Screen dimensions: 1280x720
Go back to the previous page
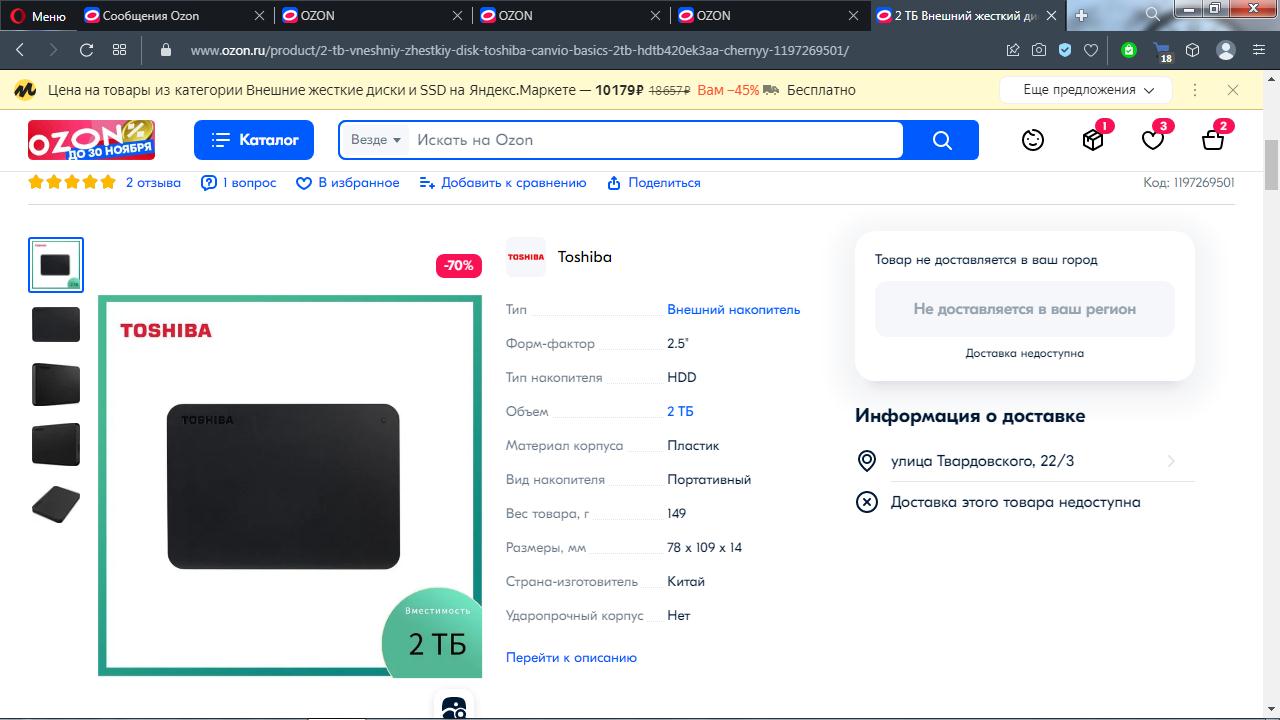click(20, 50)
